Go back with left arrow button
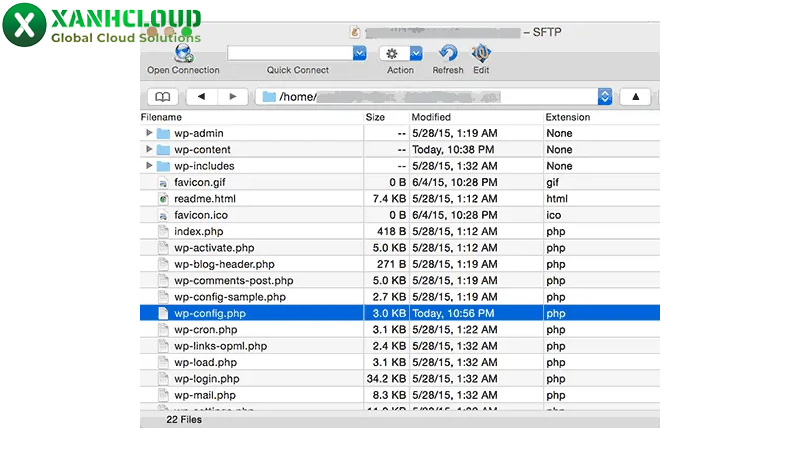 [x=202, y=97]
